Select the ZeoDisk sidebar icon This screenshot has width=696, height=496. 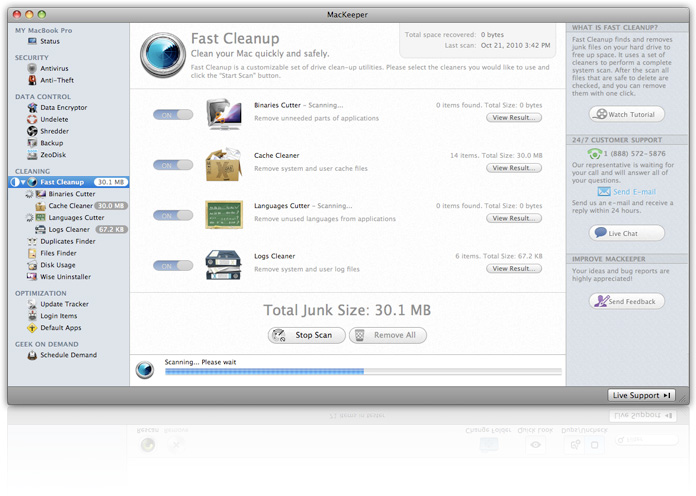click(x=32, y=155)
